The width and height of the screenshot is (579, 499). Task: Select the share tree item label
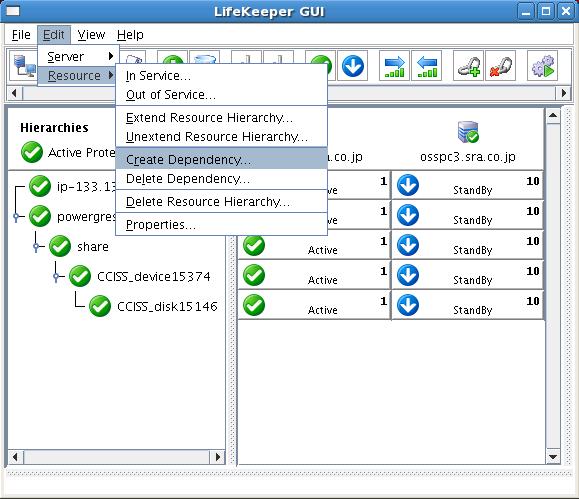click(93, 246)
